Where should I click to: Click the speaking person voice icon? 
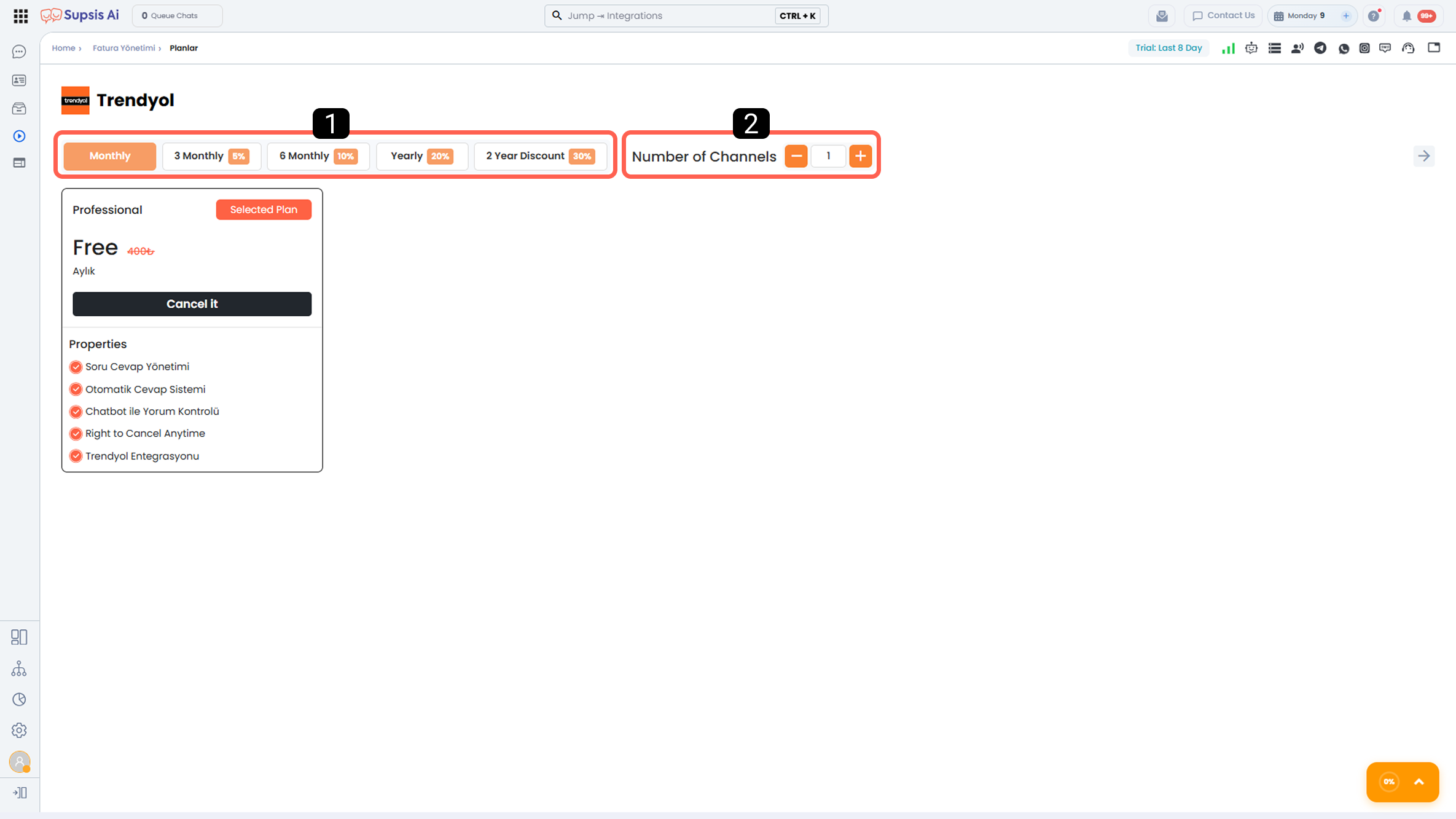[x=1297, y=48]
